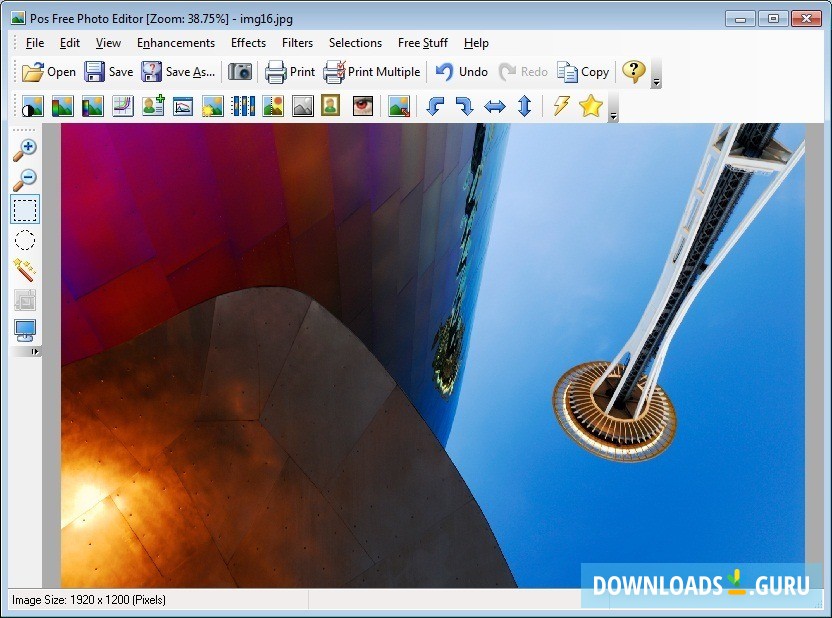Viewport: 832px width, 618px height.
Task: Rotate image left with the curved arrow
Action: pos(435,106)
